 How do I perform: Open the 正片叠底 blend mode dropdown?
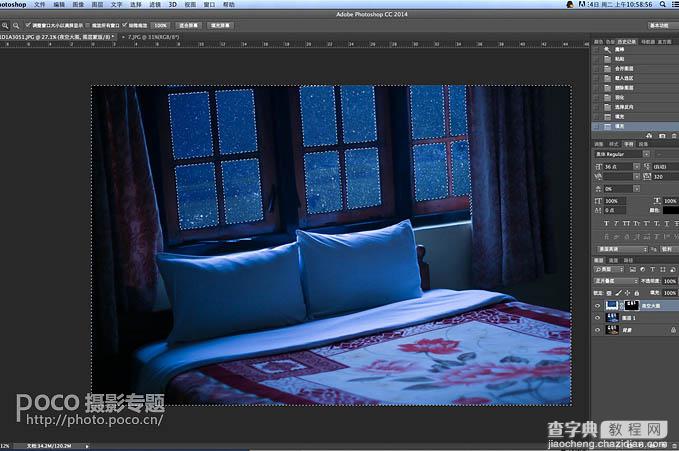[x=616, y=281]
